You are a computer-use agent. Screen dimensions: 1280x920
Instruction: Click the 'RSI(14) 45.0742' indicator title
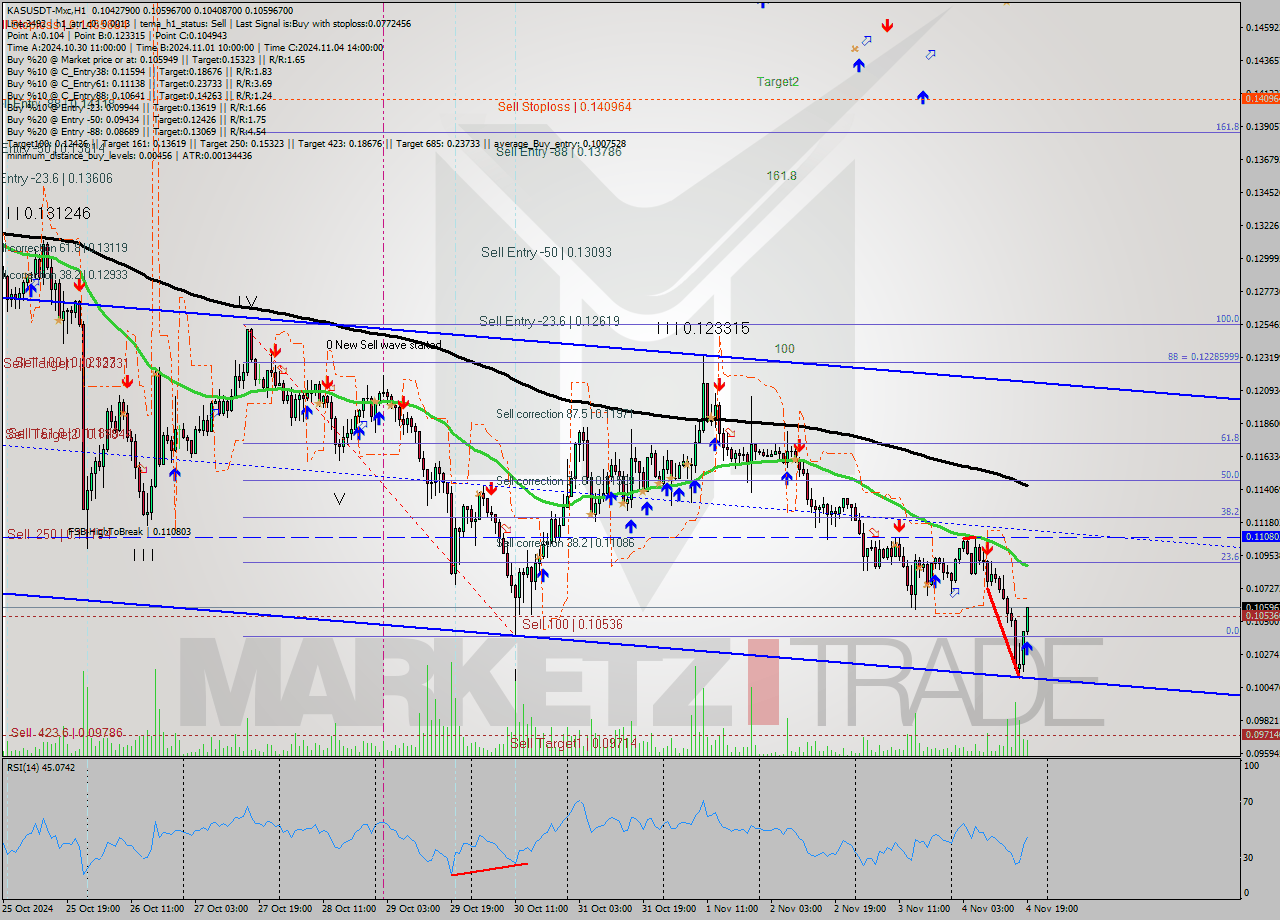41,767
